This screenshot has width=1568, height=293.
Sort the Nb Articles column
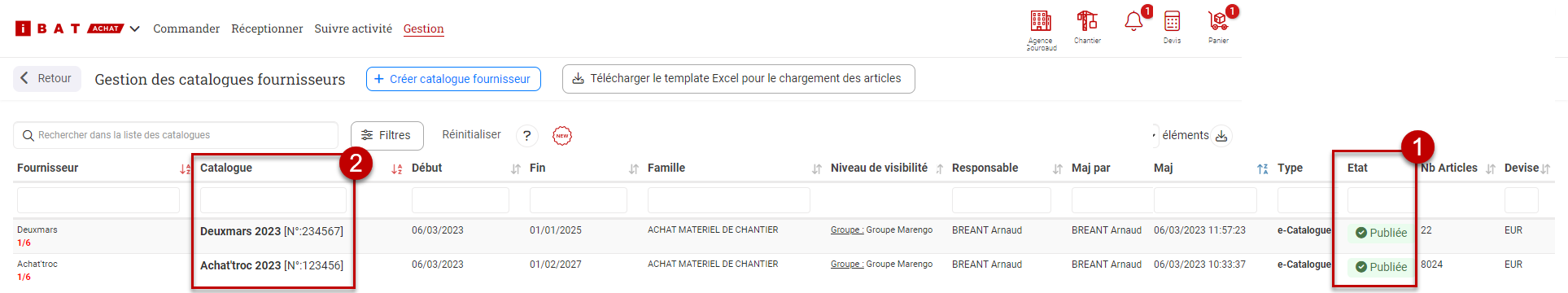point(1491,169)
